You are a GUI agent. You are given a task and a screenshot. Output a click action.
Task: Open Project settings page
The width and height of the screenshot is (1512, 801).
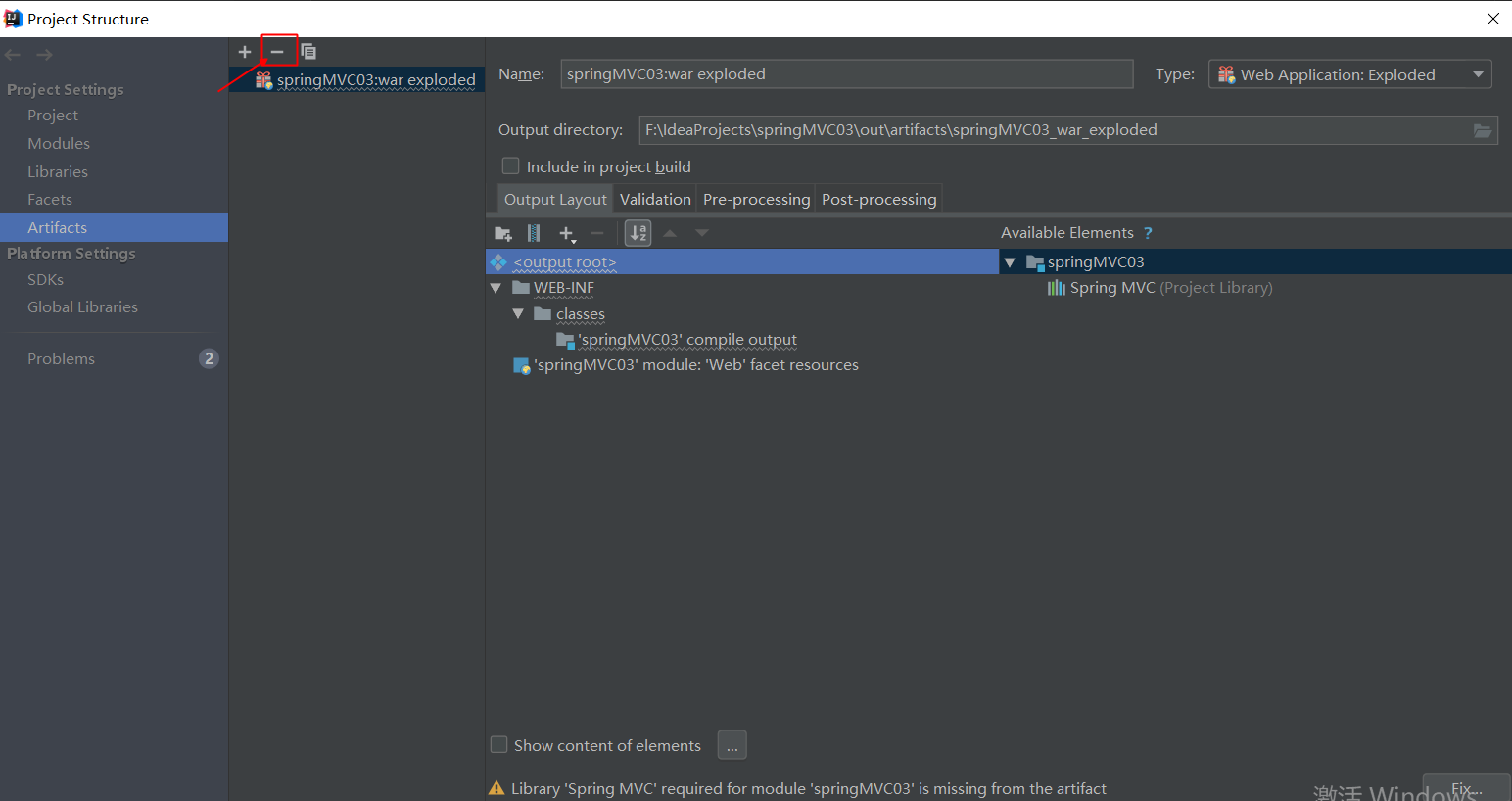[53, 116]
